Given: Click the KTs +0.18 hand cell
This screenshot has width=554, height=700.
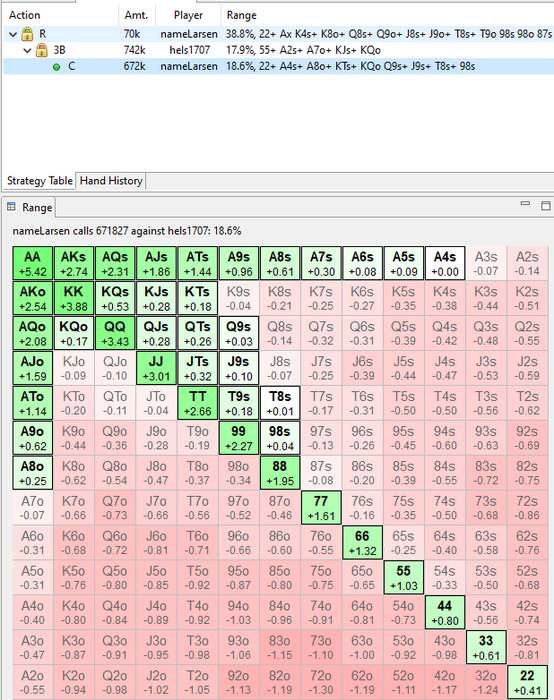Looking at the screenshot, I should point(197,298).
